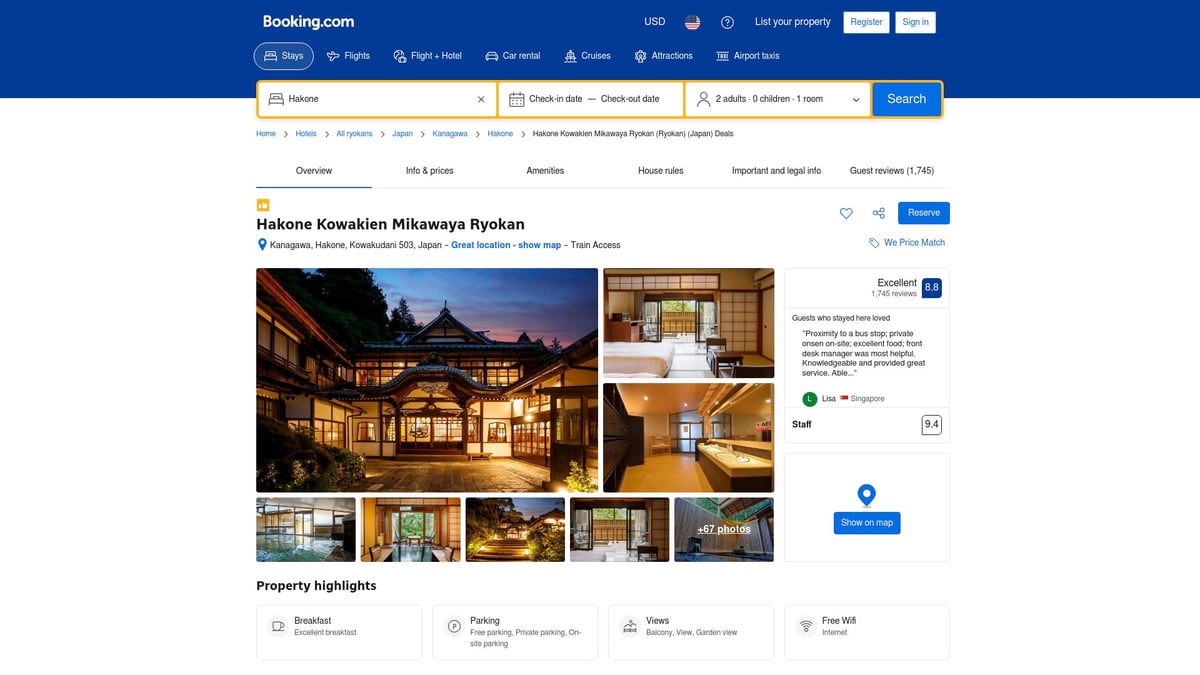Click the US flag language selector
This screenshot has width=1200, height=675.
click(691, 21)
